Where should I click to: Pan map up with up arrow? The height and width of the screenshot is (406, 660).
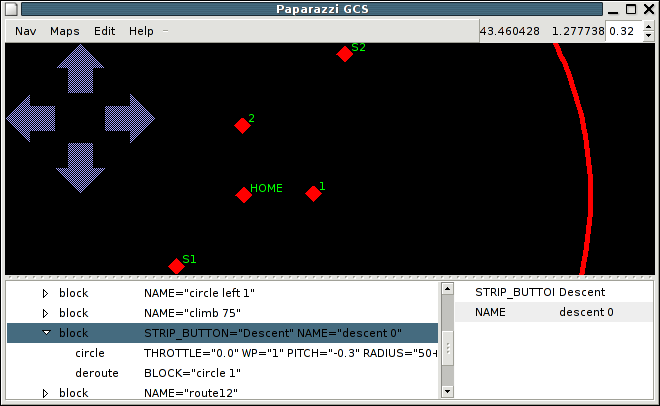click(80, 69)
